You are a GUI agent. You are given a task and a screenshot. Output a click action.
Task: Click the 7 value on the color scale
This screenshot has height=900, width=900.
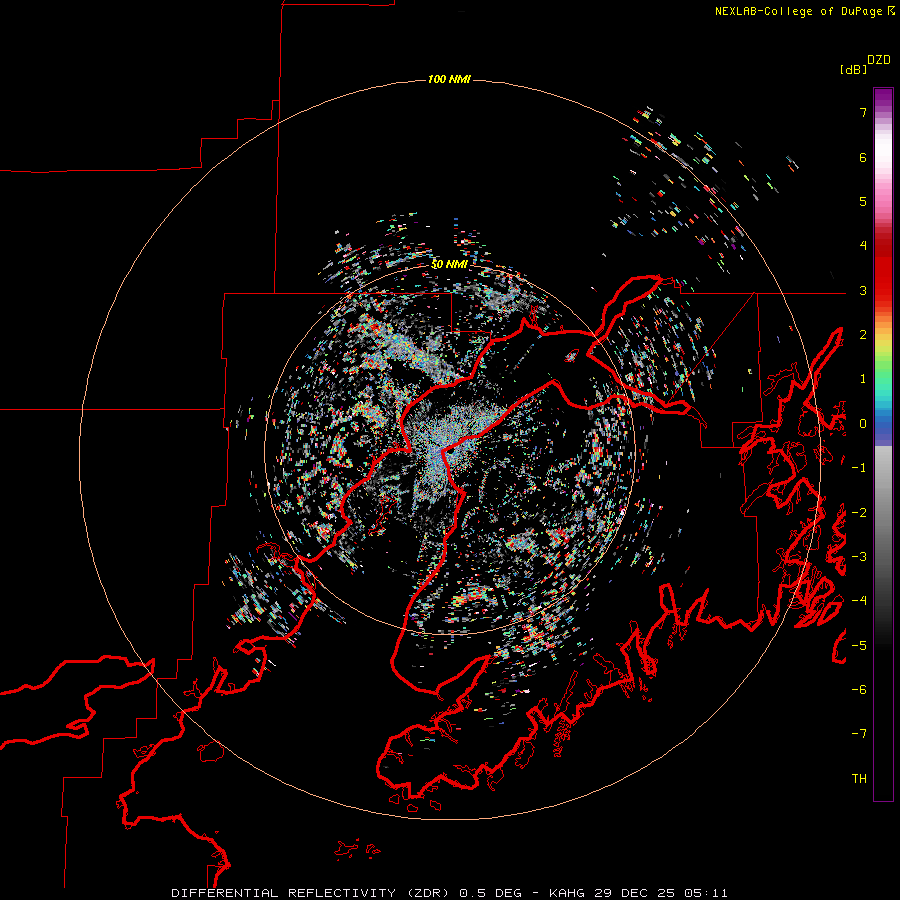pos(863,112)
